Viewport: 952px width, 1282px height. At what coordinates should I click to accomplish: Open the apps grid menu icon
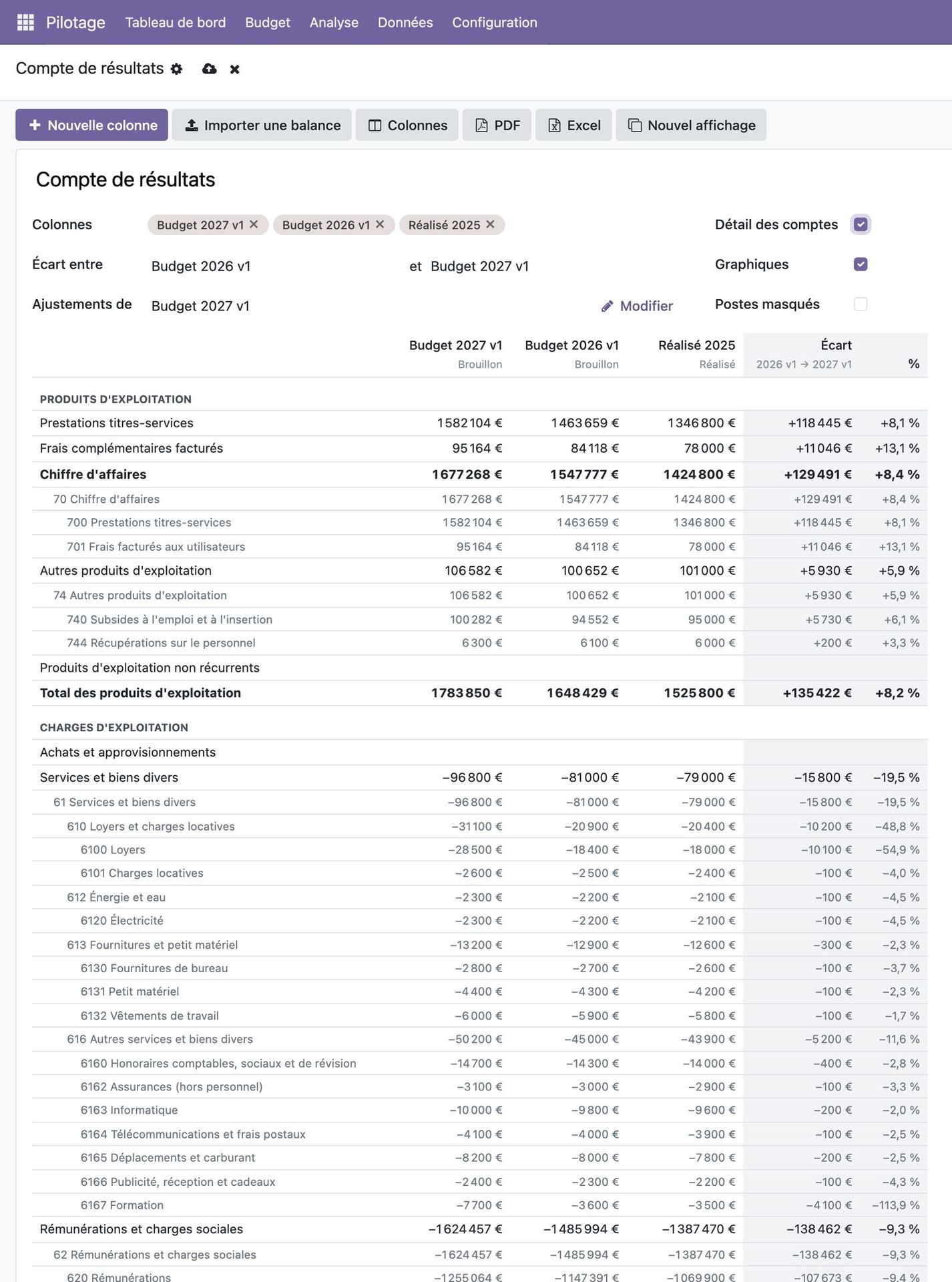[25, 22]
